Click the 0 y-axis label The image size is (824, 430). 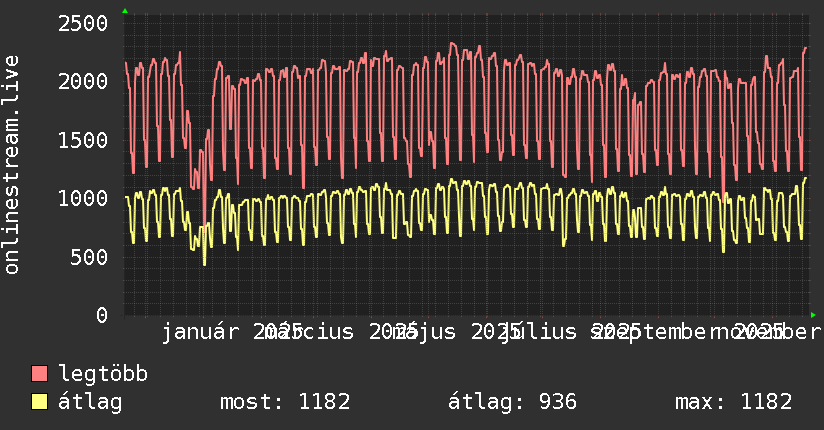pyautogui.click(x=102, y=315)
